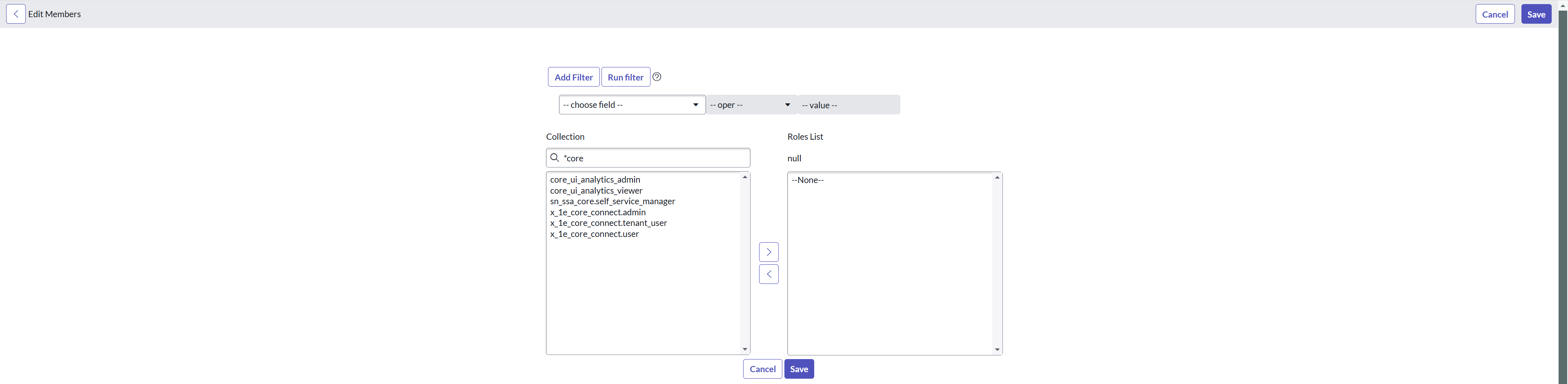Open the 'oper' operator dropdown
This screenshot has width=1568, height=384.
(751, 105)
